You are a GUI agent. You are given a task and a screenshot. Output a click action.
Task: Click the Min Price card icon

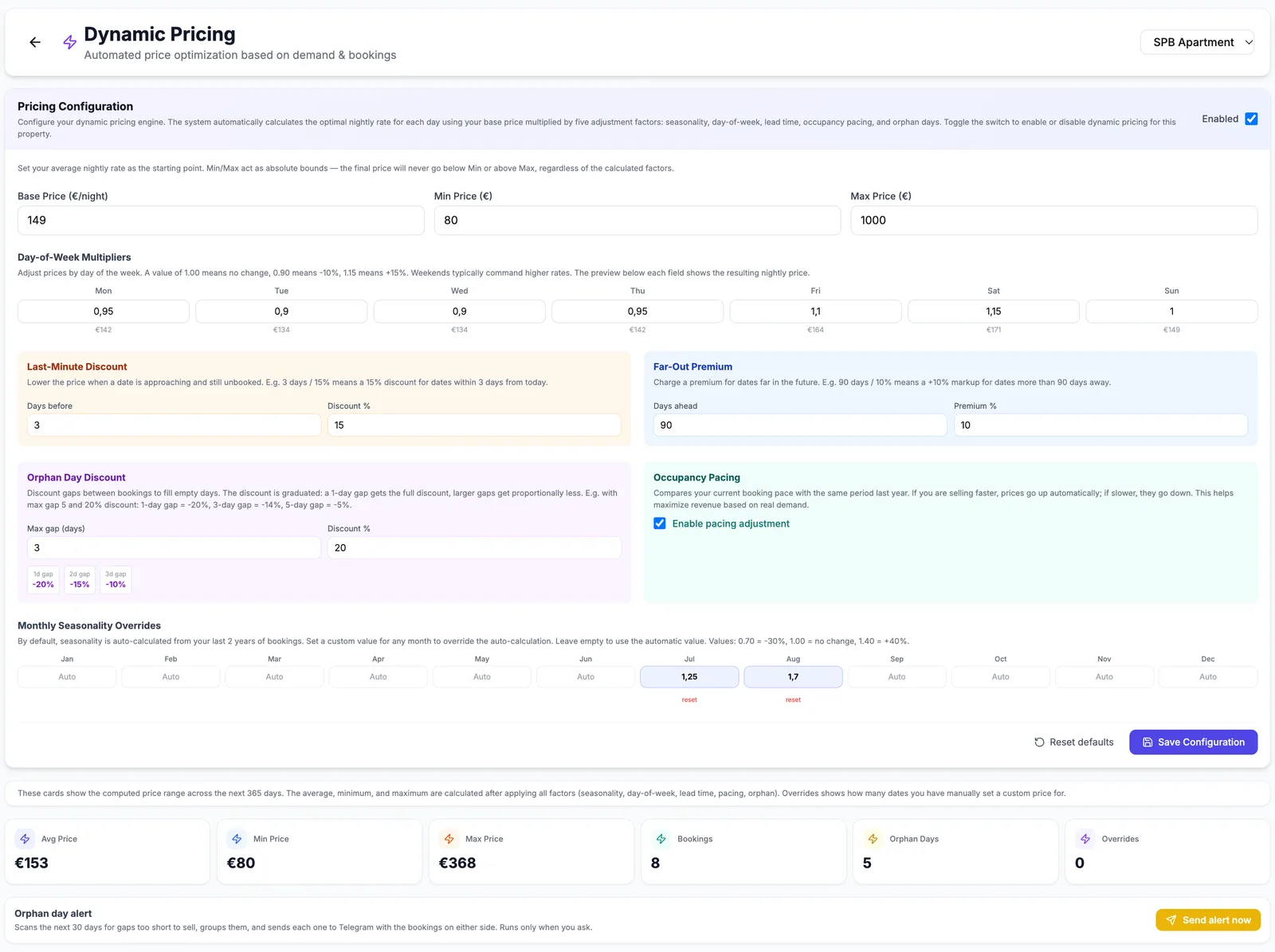click(237, 839)
